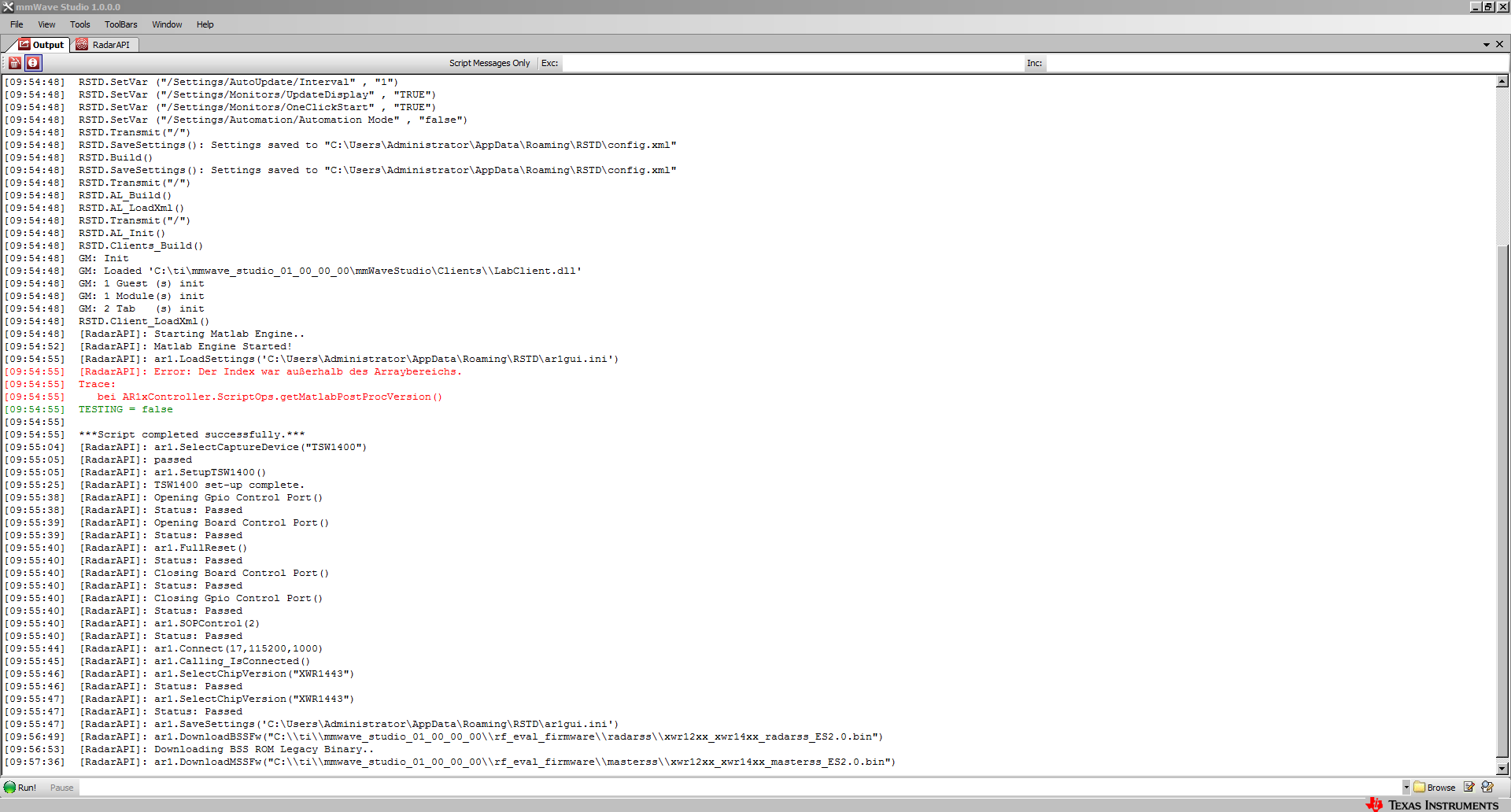Click the mmWave Studio title bar icon
1511x812 pixels.
(x=7, y=7)
